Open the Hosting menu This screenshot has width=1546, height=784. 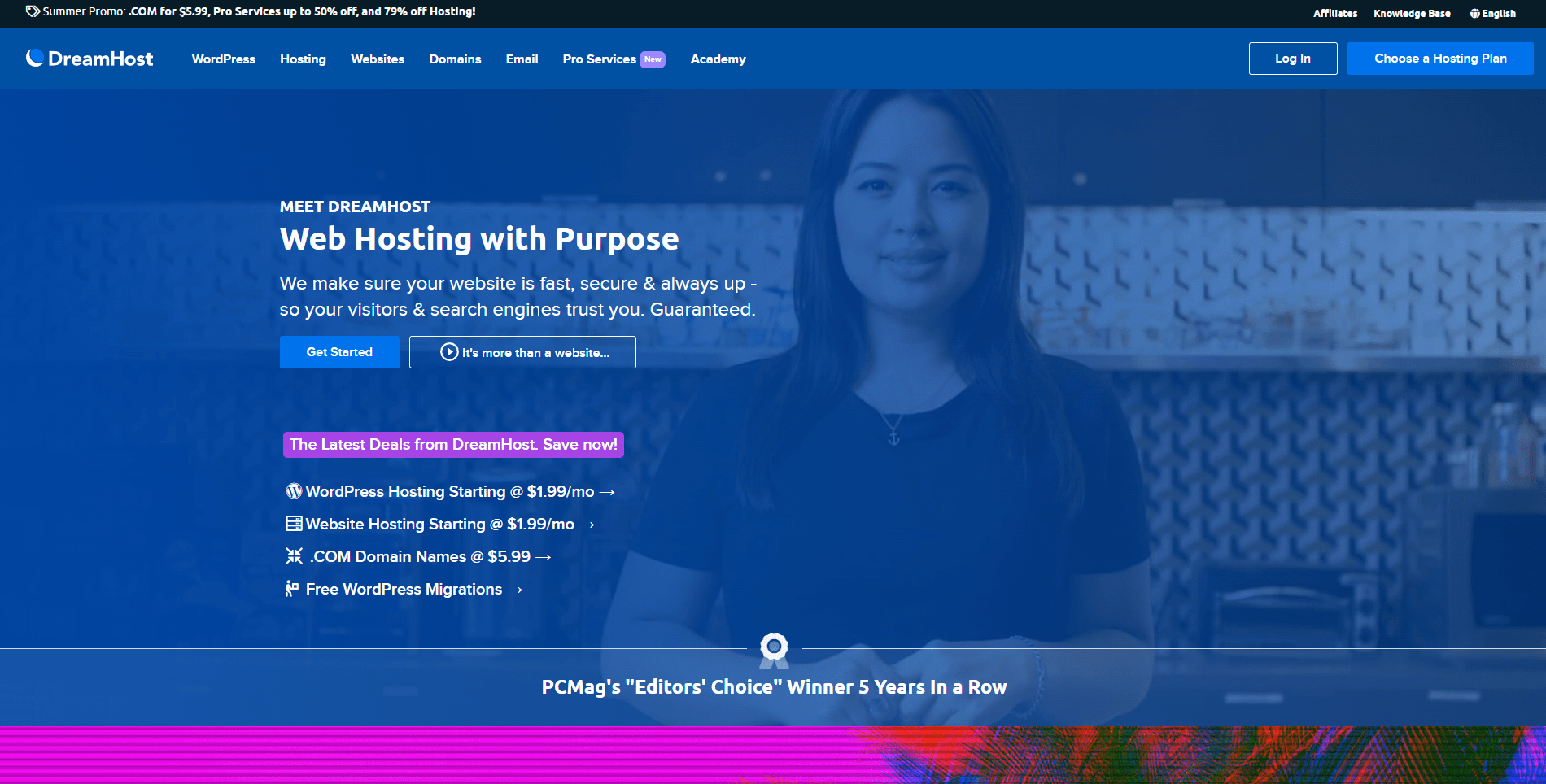pyautogui.click(x=303, y=59)
